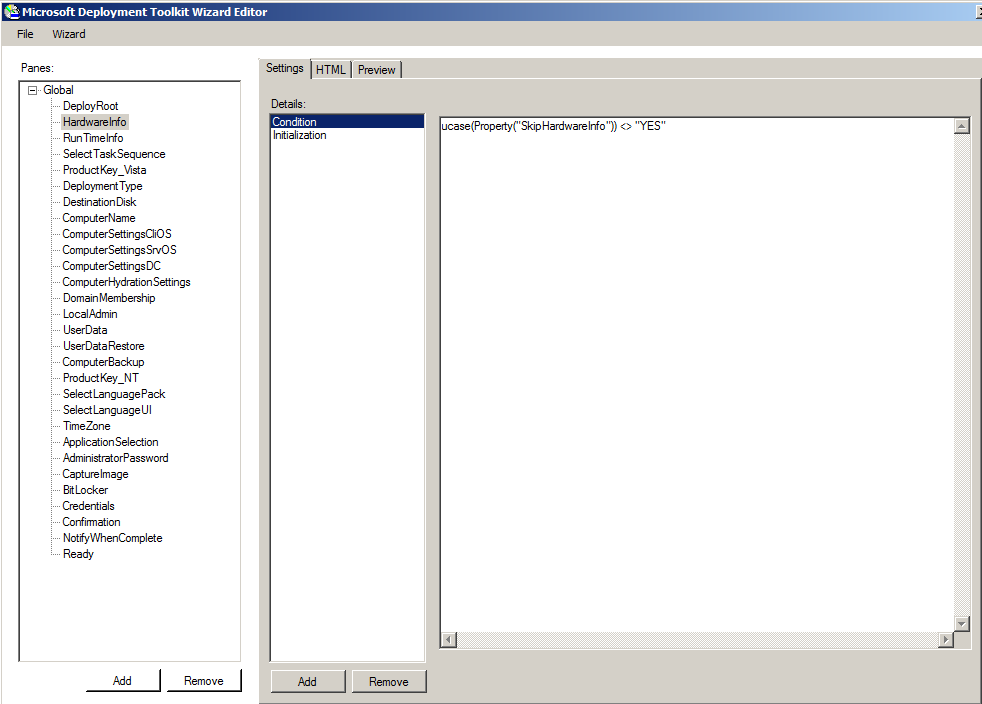This screenshot has height=704, width=982.
Task: Select the SelectTaskSequence pane
Action: click(x=114, y=154)
